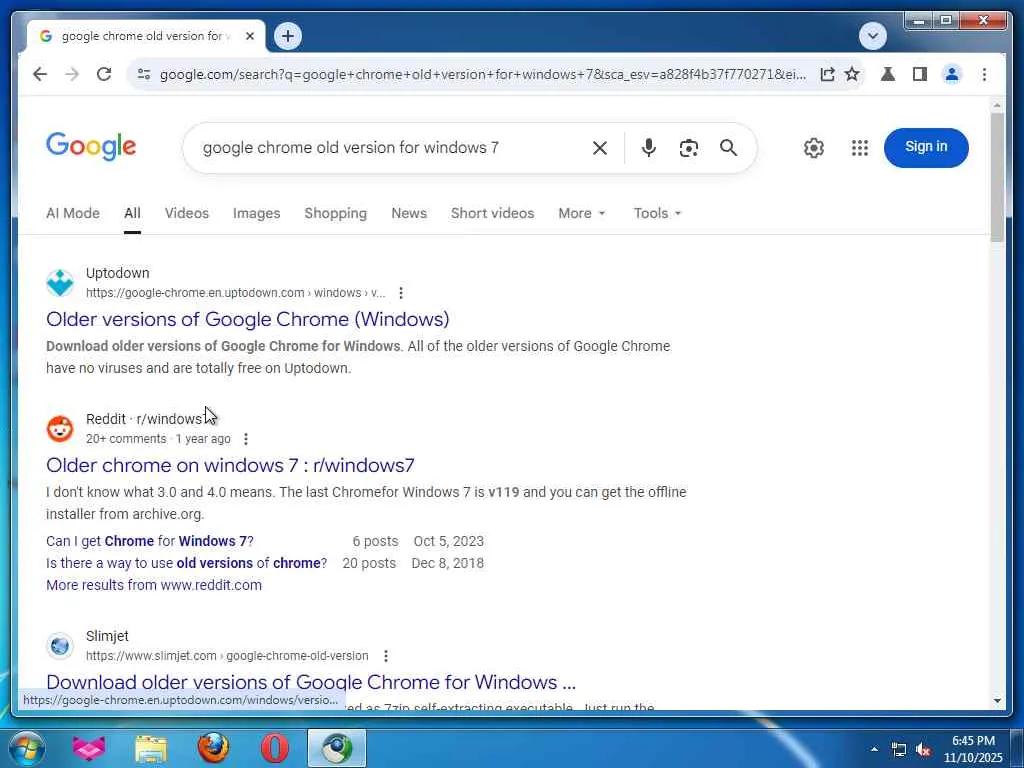This screenshot has height=768, width=1024.
Task: Click the Slimjet site name text
Action: (x=107, y=636)
